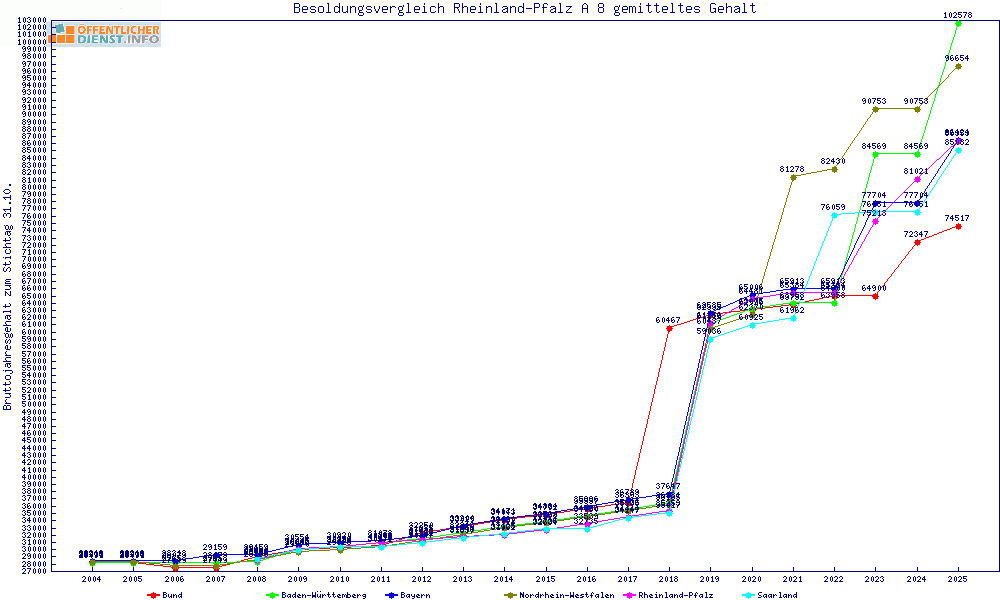Screen dimensions: 1000x600
Task: Select the Nordrhein-Westfalen legend label
Action: coord(566,595)
